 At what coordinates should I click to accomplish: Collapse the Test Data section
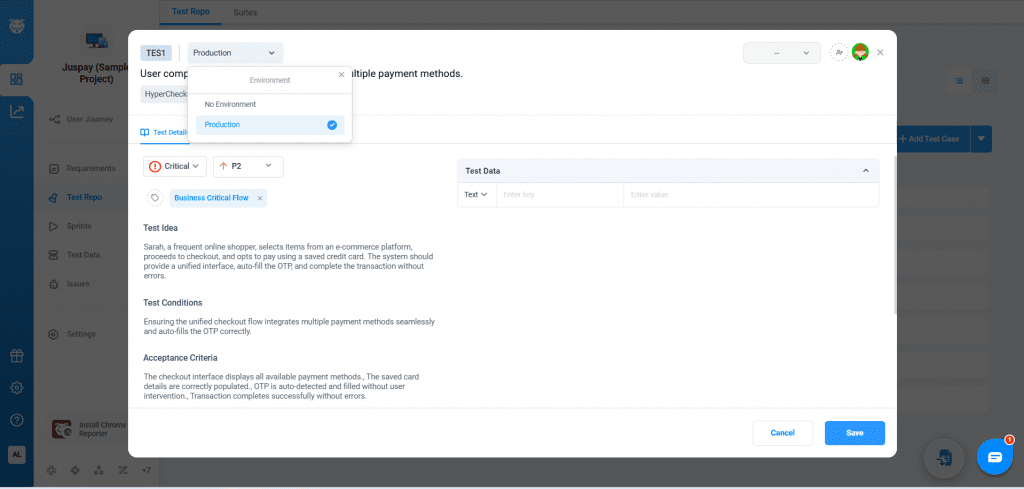pyautogui.click(x=866, y=171)
